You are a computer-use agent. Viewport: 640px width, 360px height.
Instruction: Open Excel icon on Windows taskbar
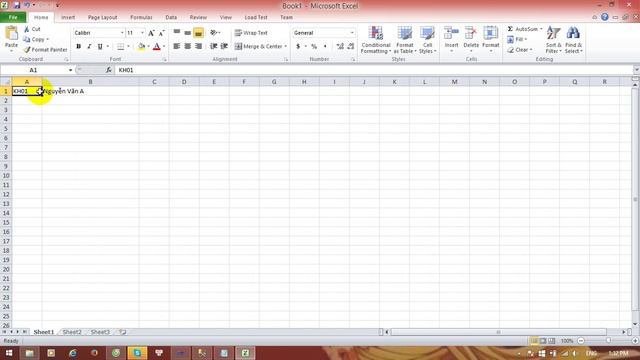[x=245, y=353]
